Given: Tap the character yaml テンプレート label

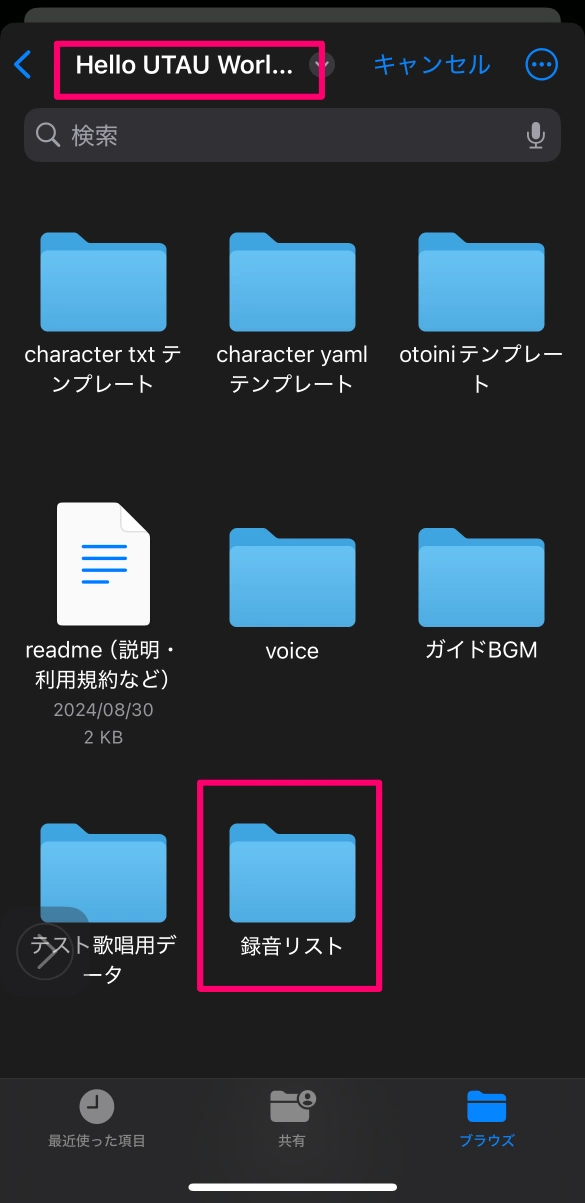Looking at the screenshot, I should tap(292, 369).
